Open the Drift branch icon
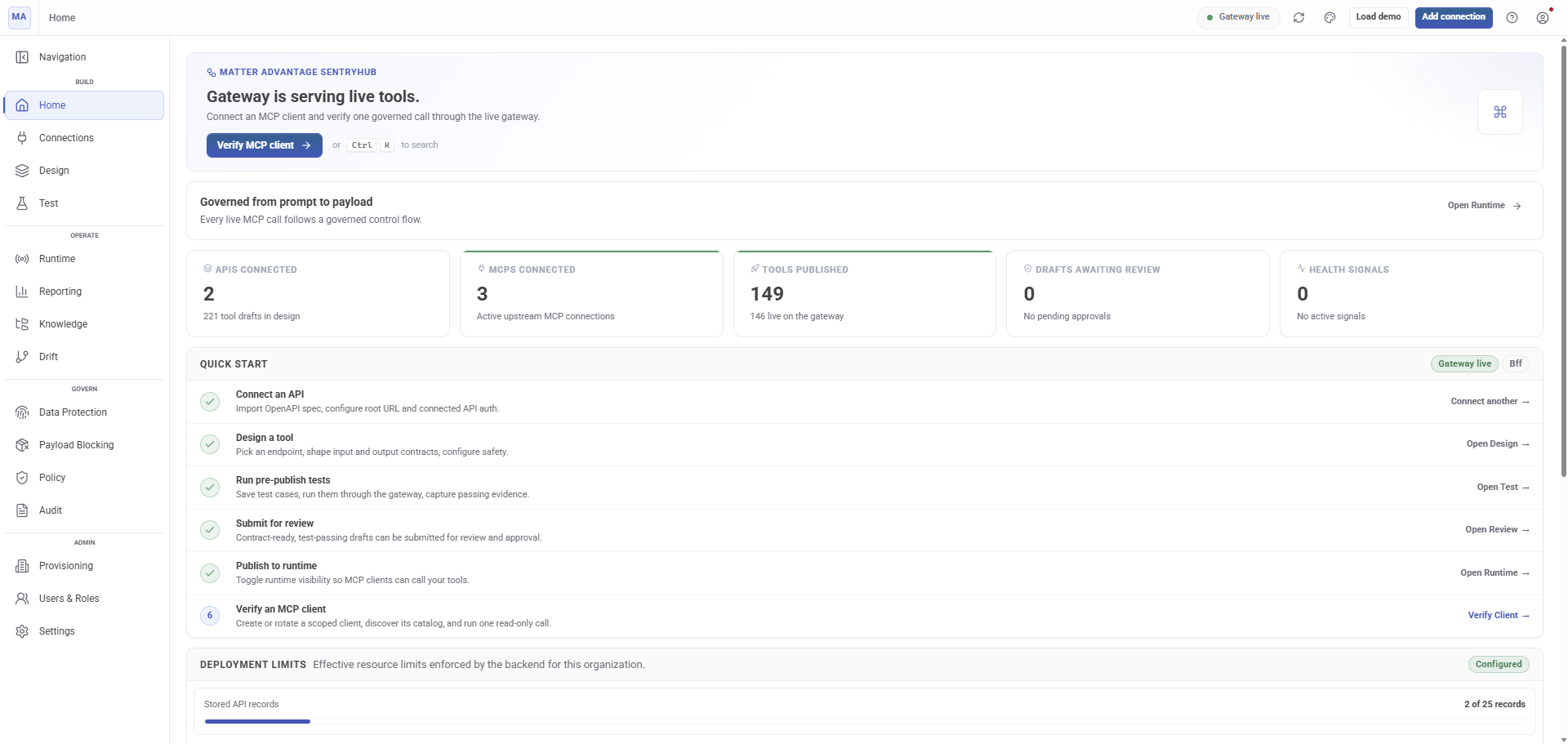Screen dimensions: 1568x744 (22, 357)
